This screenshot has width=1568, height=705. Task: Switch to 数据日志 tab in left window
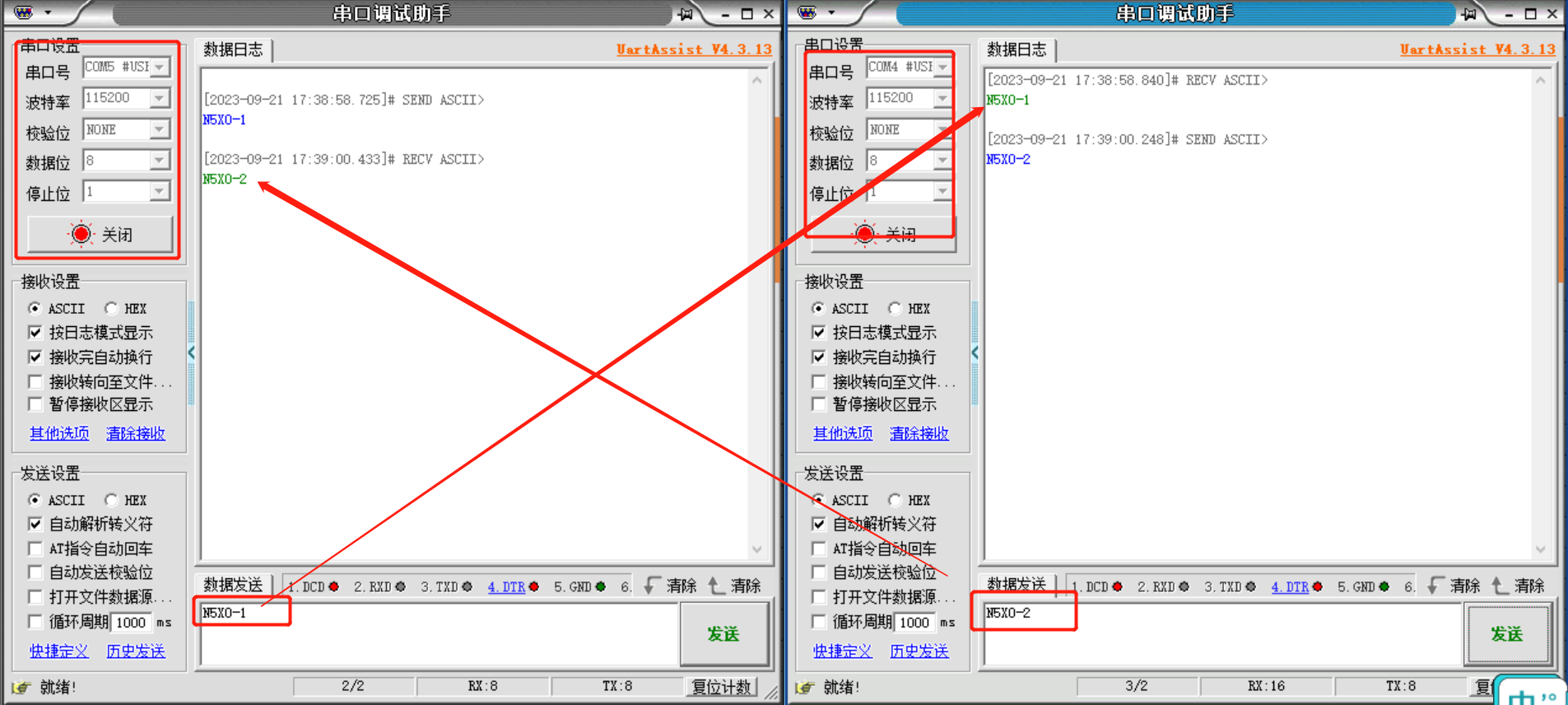(234, 49)
